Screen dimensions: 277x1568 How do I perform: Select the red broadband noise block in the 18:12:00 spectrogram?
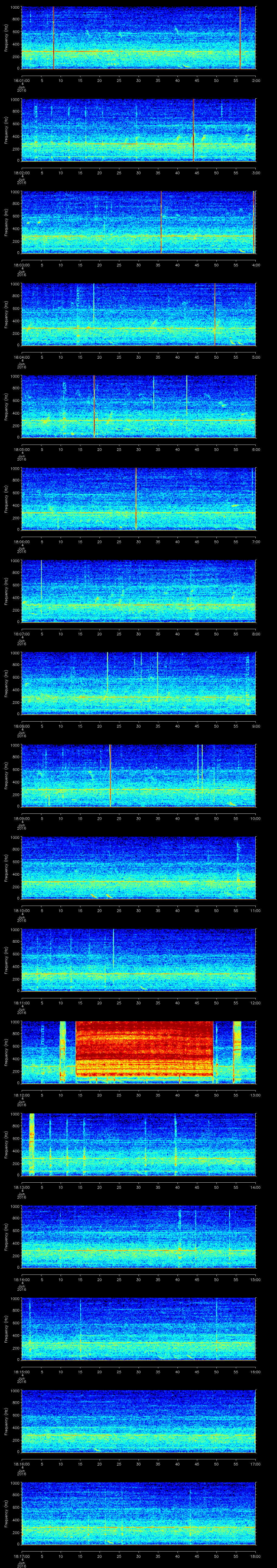(x=144, y=1050)
